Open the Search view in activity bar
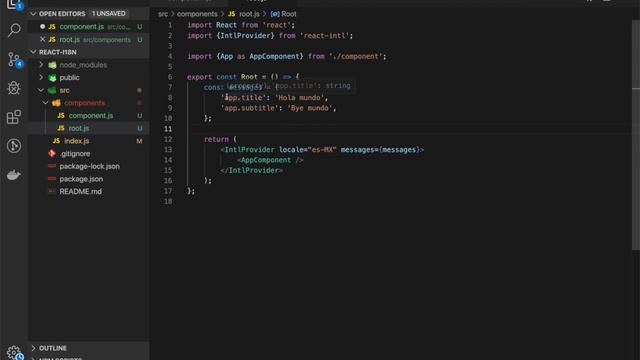The height and width of the screenshot is (360, 640). 14,30
